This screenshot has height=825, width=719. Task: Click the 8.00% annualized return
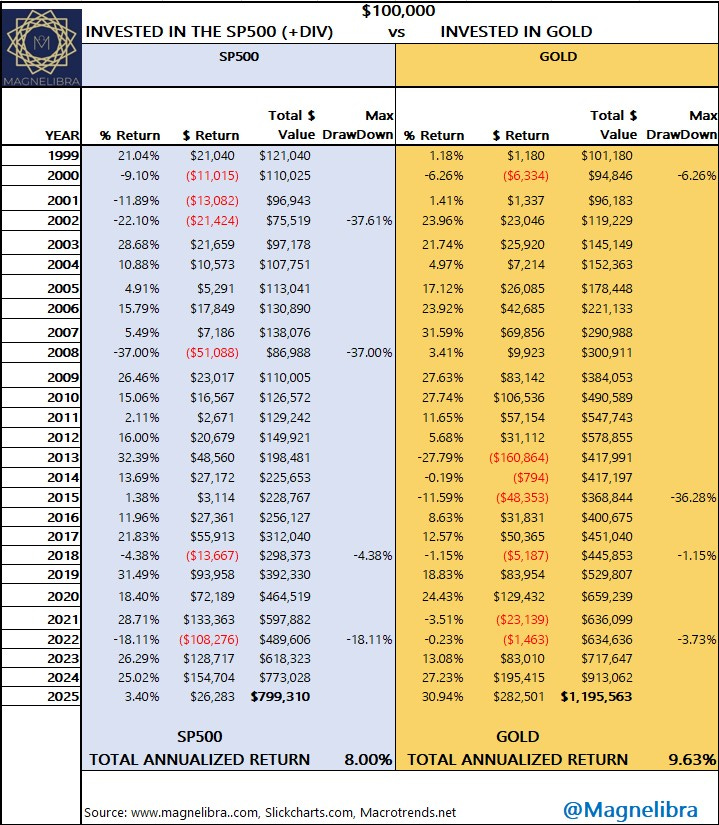[x=368, y=760]
